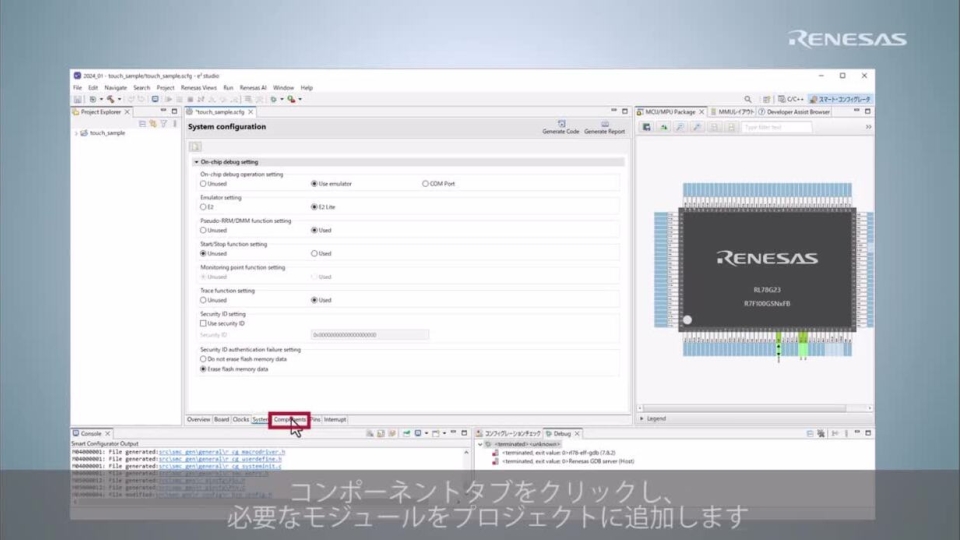Select the Use emulator radio button

[314, 184]
